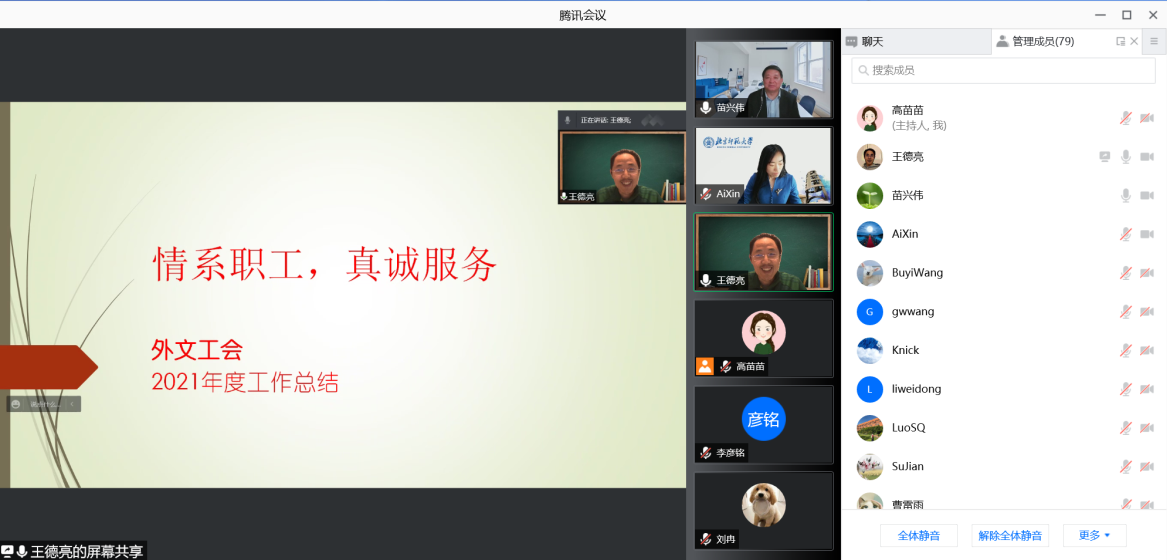This screenshot has height=560, width=1167.
Task: Click 王德亮's microphone icon in list
Action: click(x=1126, y=157)
